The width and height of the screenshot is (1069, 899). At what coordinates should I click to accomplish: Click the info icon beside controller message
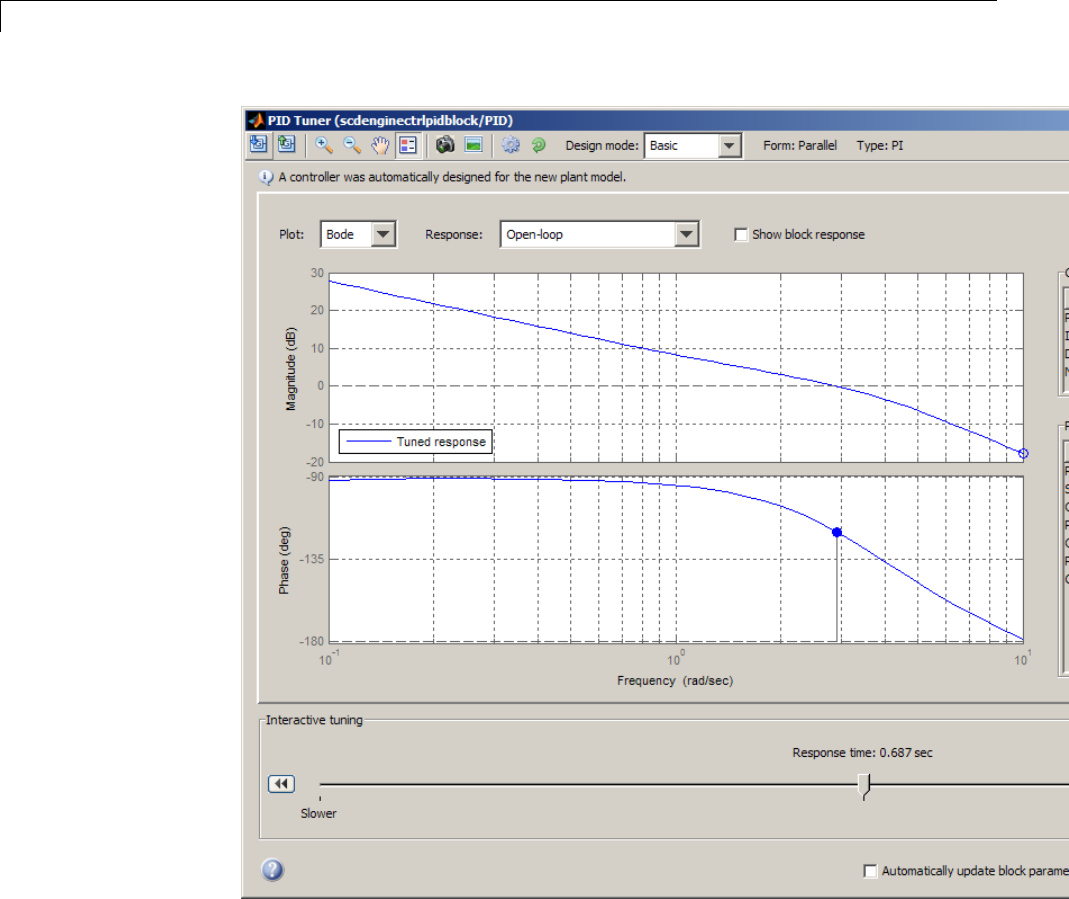pos(266,178)
